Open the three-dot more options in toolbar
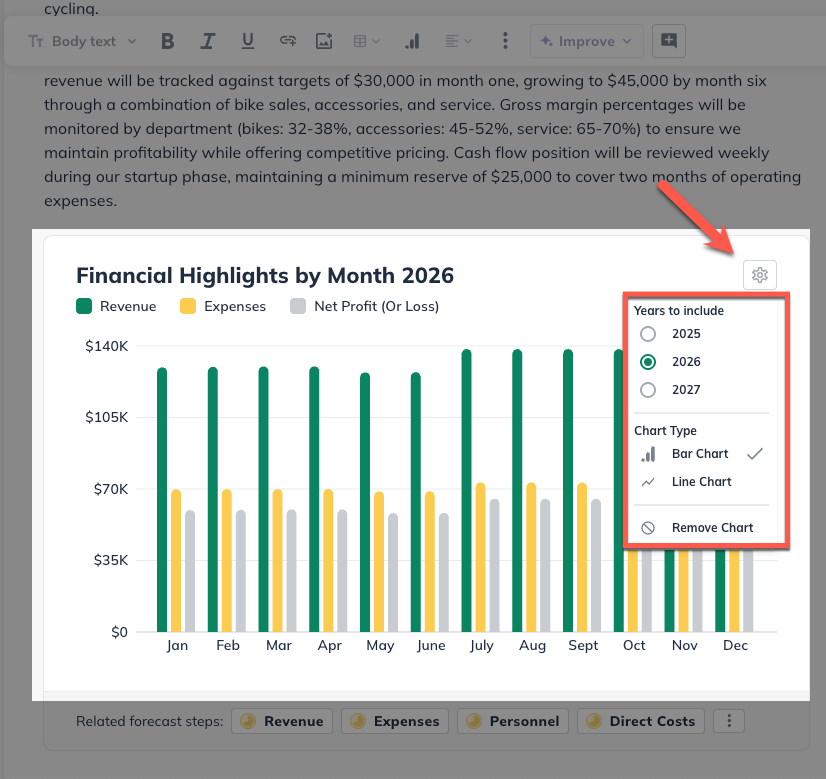The width and height of the screenshot is (826, 779). coord(505,41)
